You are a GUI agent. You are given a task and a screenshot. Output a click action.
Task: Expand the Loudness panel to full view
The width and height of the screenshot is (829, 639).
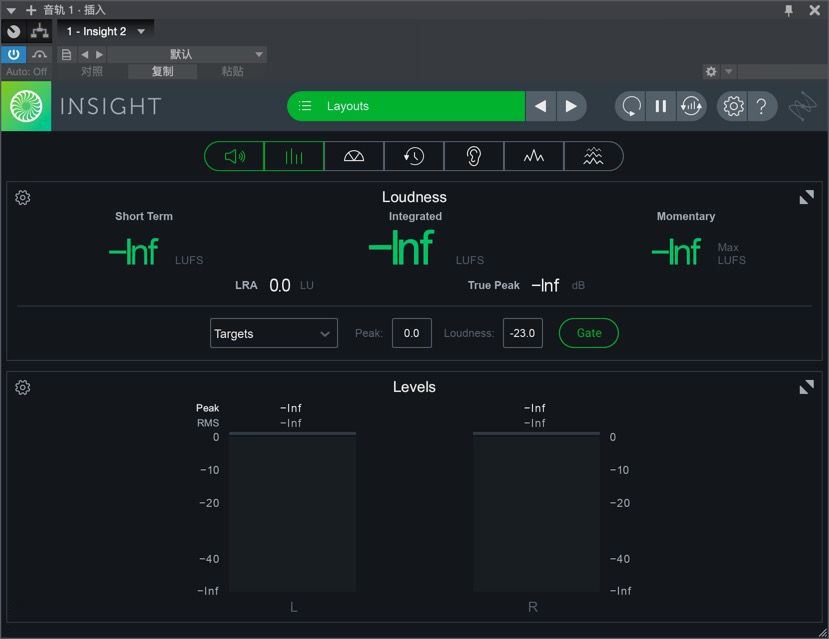(806, 197)
